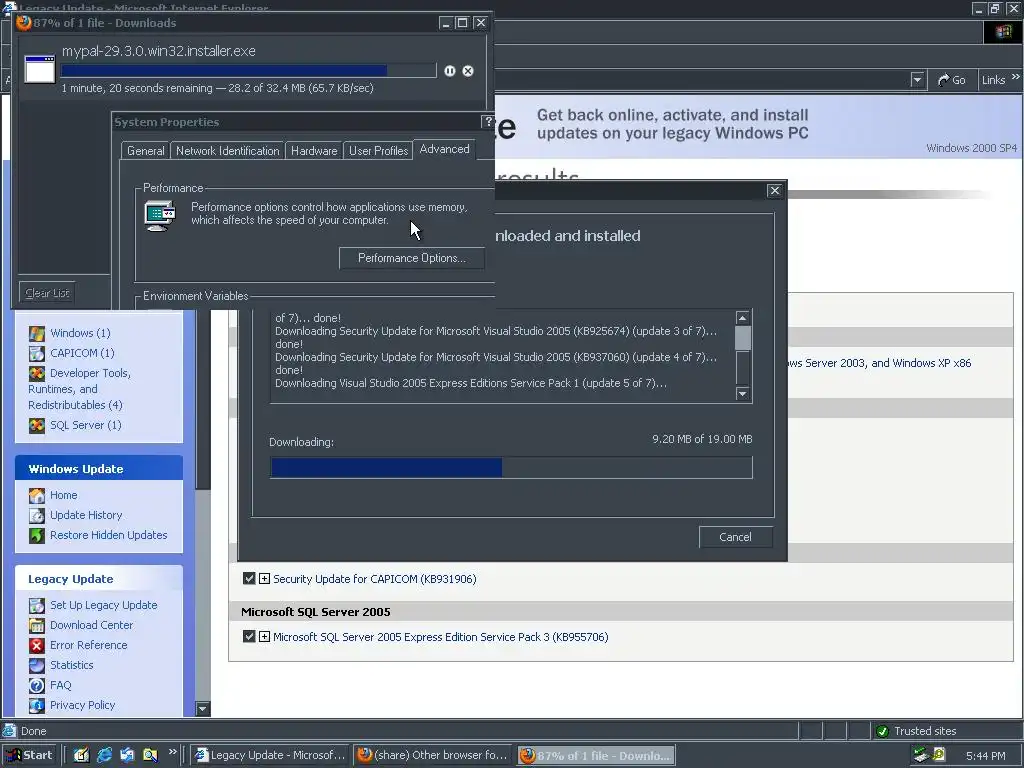Click the Performance monitor icon in System Properties
This screenshot has width=1024, height=768.
click(x=160, y=216)
